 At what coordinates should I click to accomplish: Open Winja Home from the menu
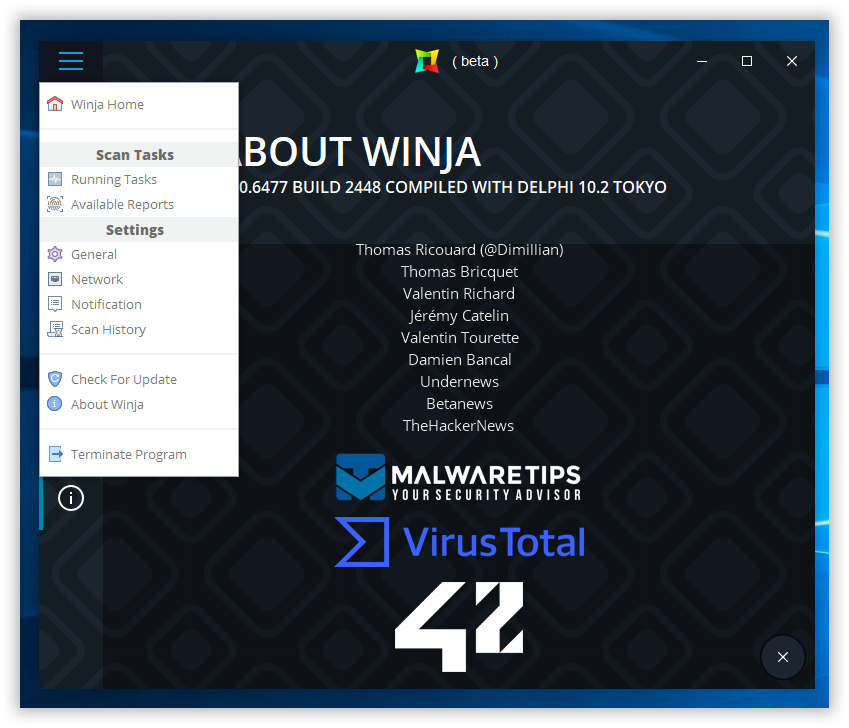139,104
